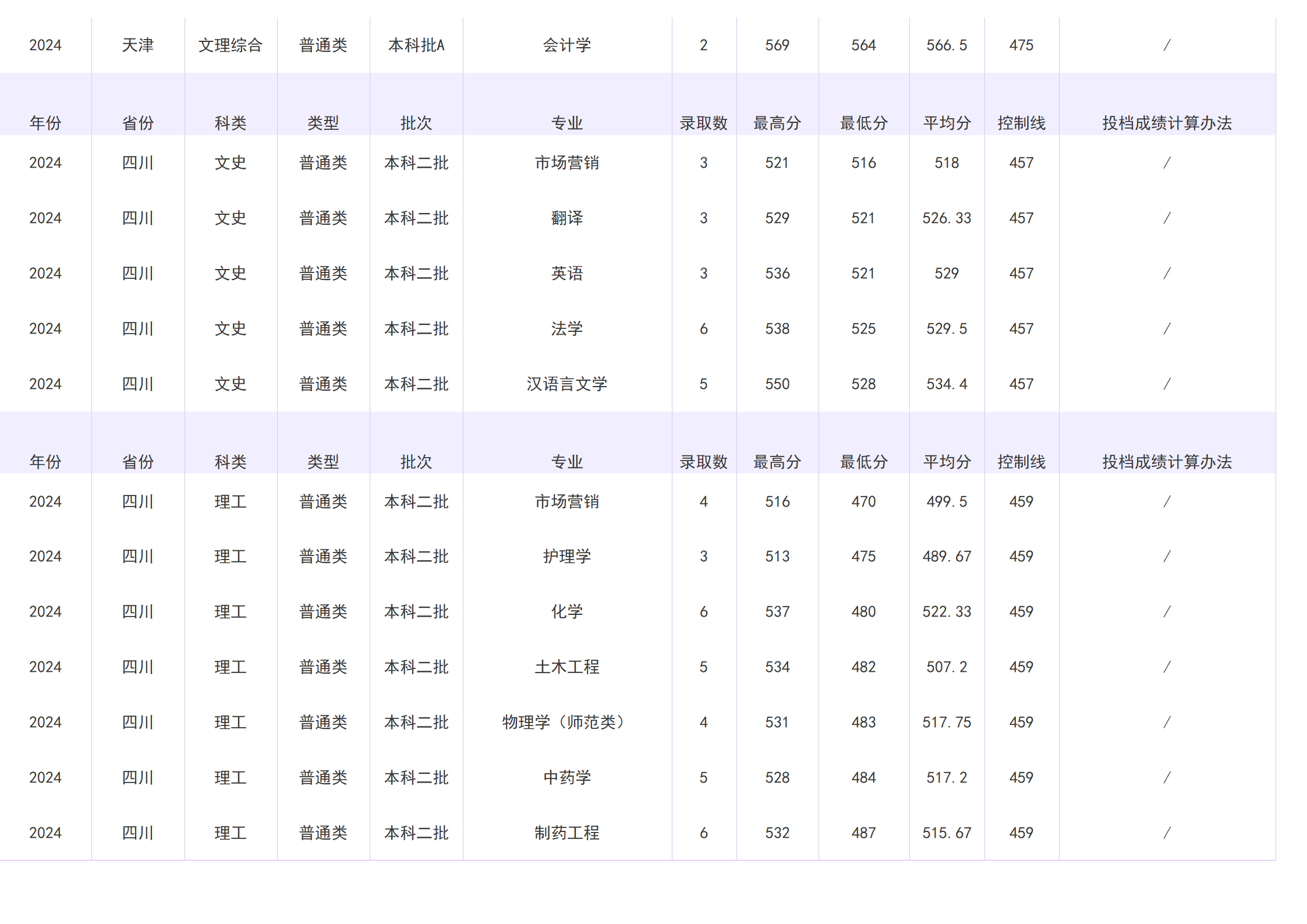Click the 科类 column header
The width and height of the screenshot is (1307, 924).
click(x=231, y=122)
